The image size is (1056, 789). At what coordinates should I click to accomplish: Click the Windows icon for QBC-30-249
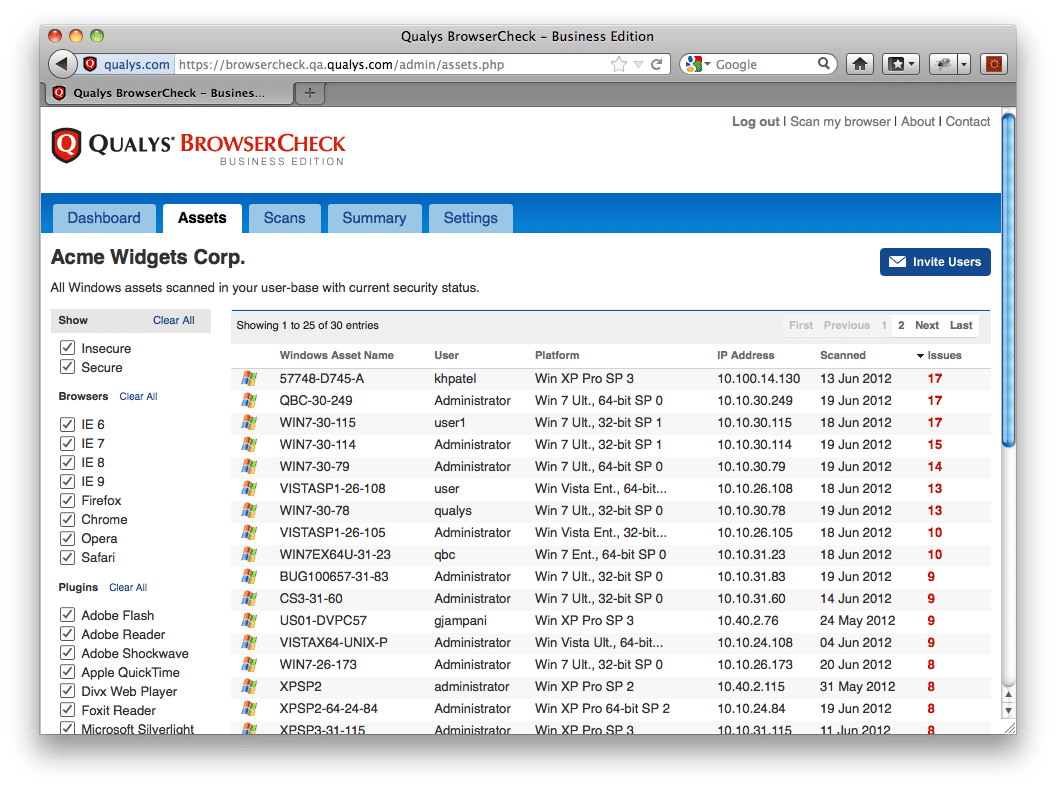click(249, 401)
